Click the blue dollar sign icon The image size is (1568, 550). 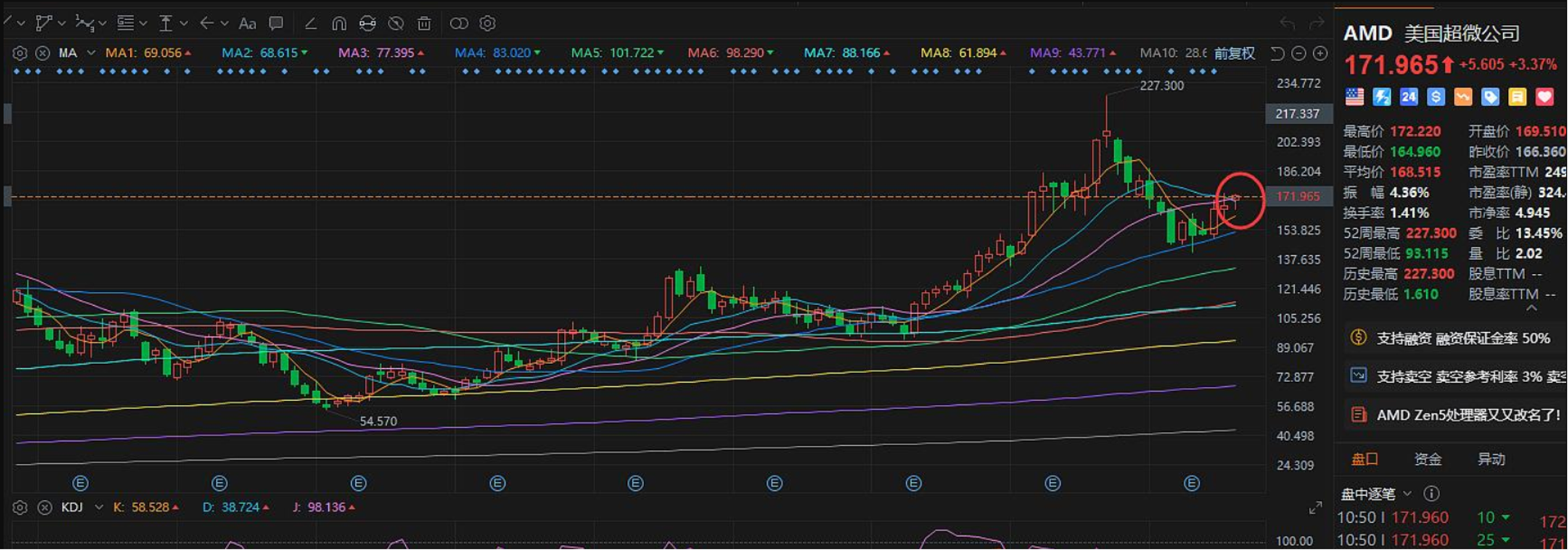click(1436, 97)
